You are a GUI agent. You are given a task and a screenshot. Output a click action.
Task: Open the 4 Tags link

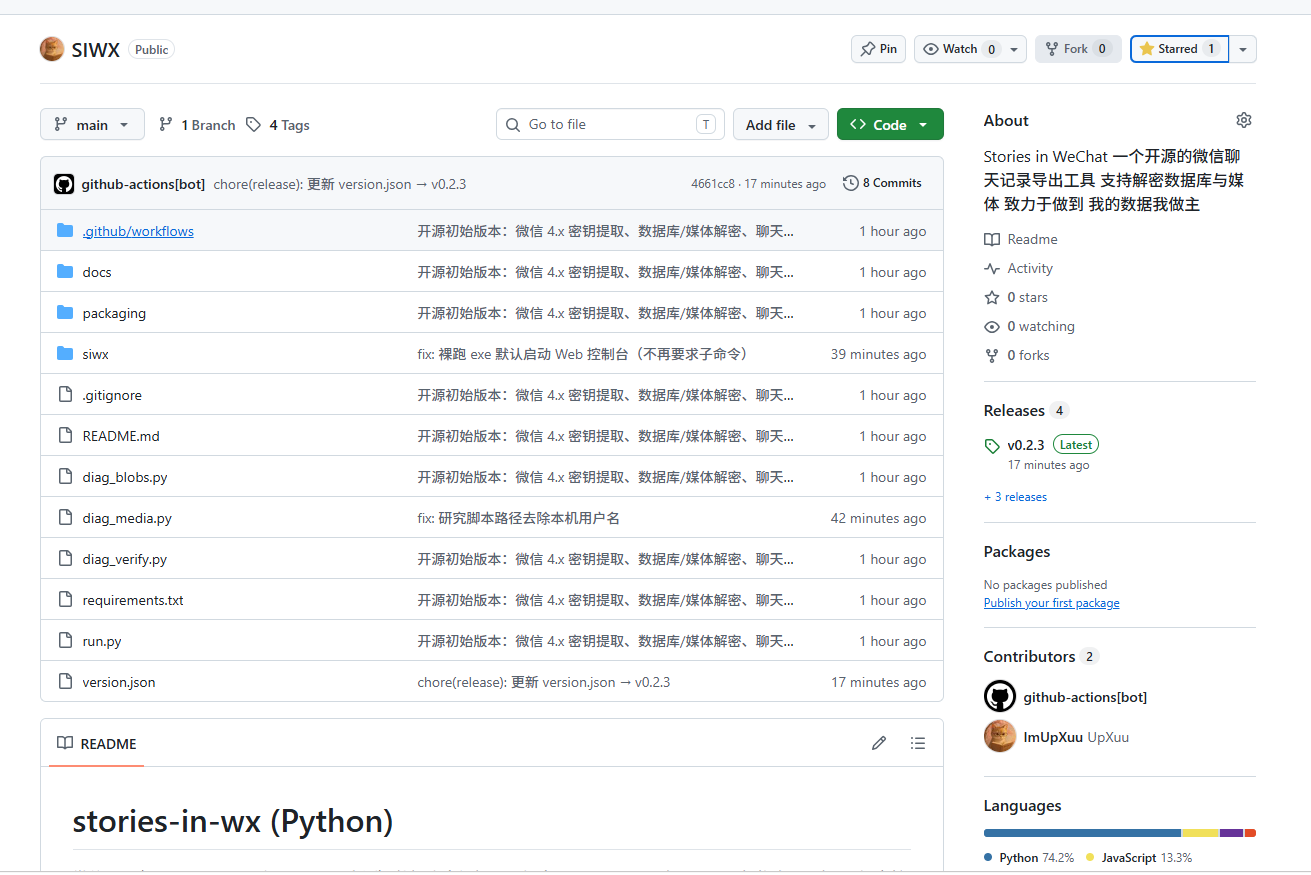coord(278,125)
